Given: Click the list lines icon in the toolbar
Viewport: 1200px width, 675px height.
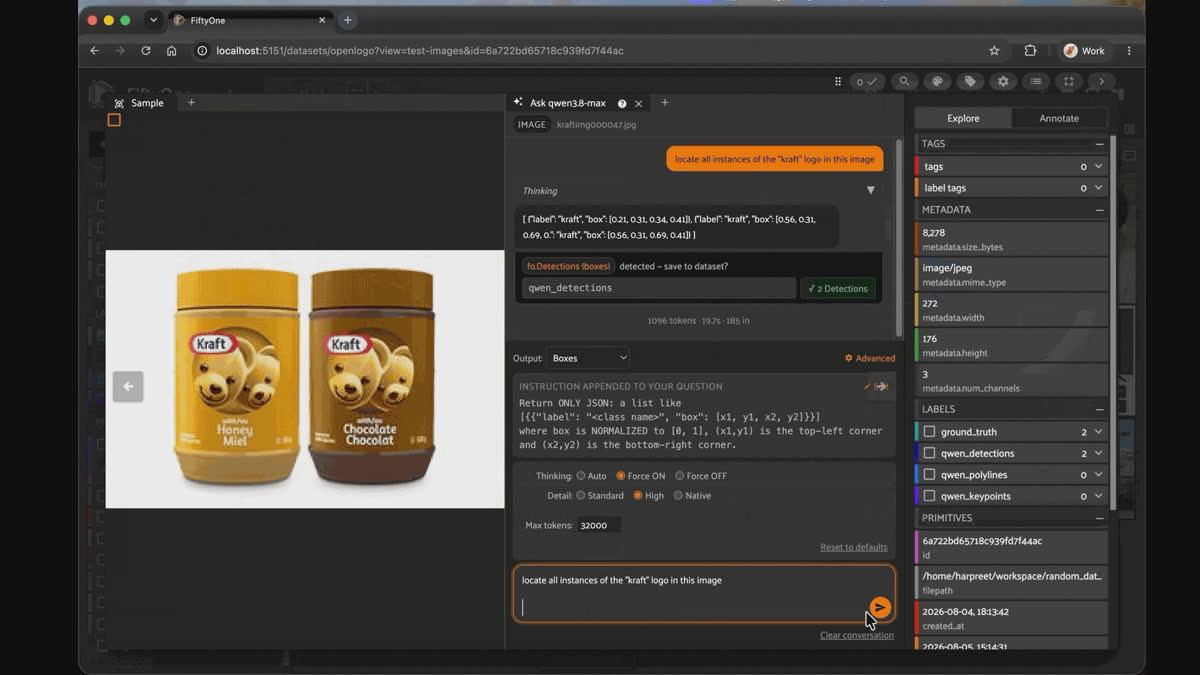Looking at the screenshot, I should (x=1036, y=82).
